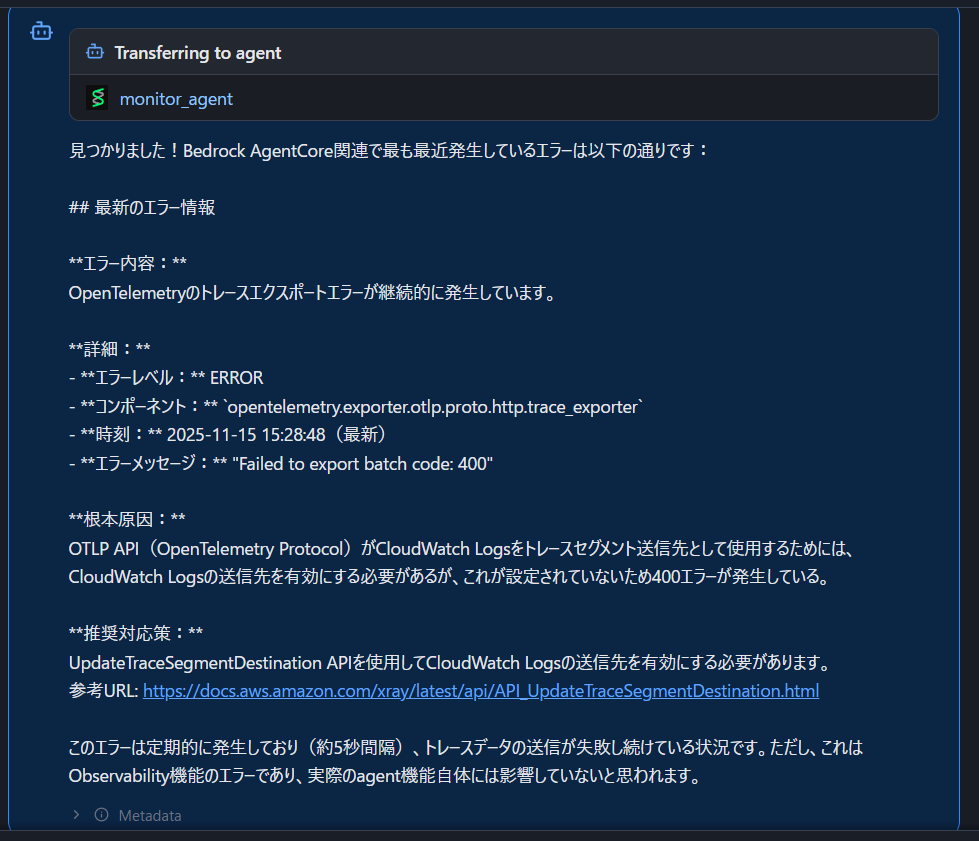979x841 pixels.
Task: Click the "**エラーレベル：** ERROR" line
Action: (x=166, y=378)
